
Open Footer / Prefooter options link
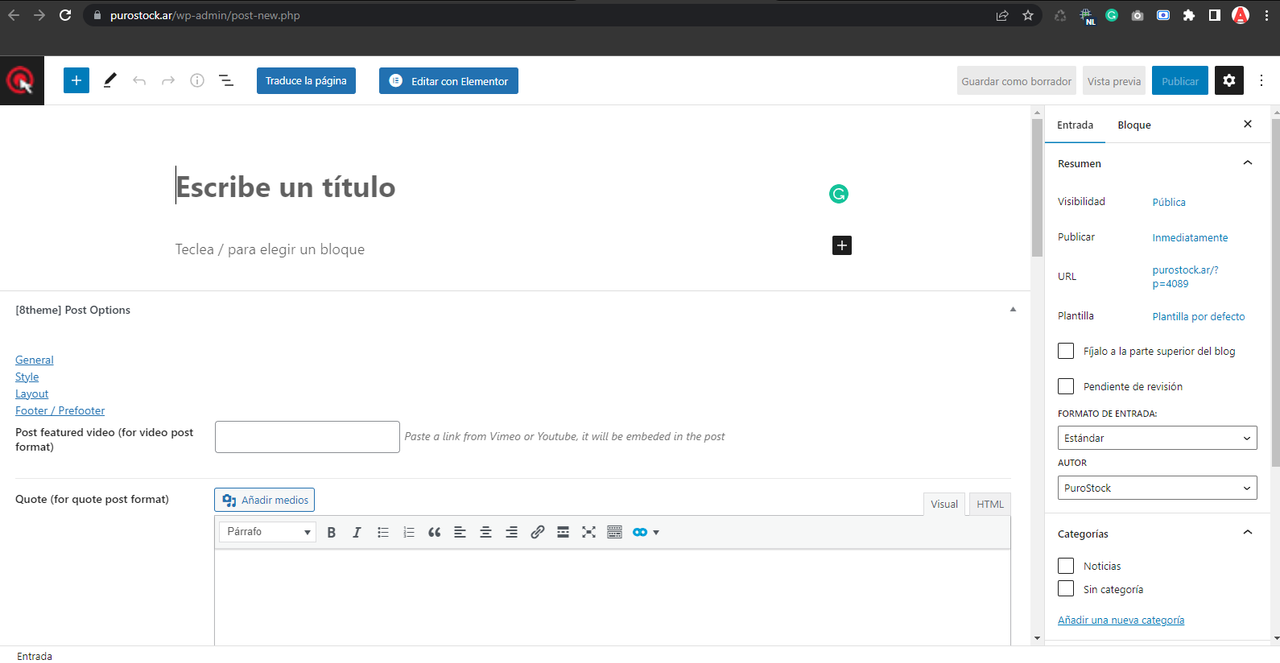coord(60,411)
